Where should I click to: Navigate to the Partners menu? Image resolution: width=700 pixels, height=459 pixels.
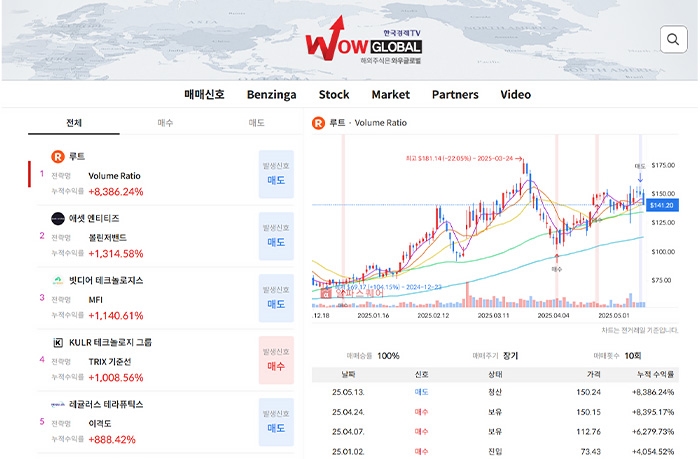click(x=455, y=95)
